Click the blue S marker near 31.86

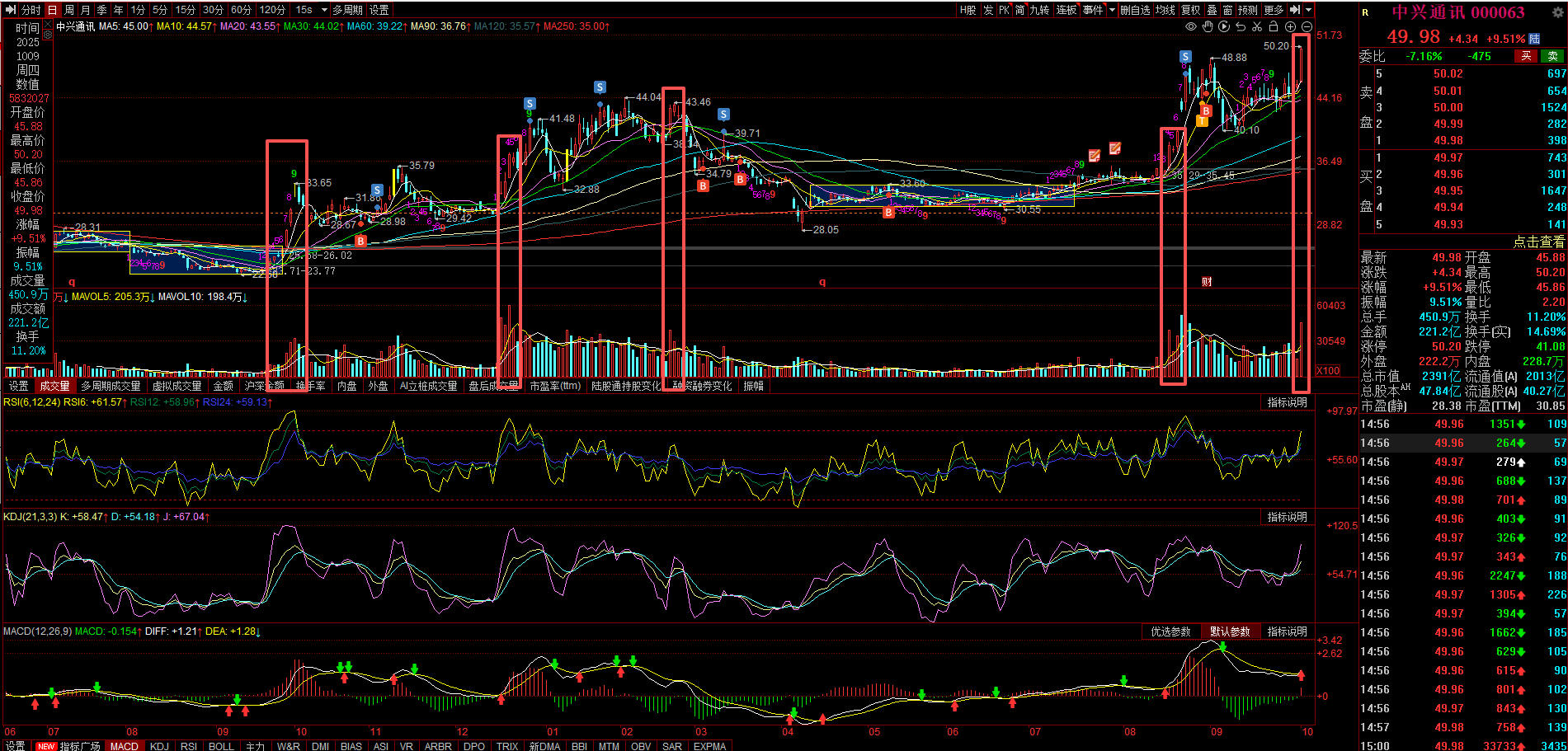pos(377,190)
